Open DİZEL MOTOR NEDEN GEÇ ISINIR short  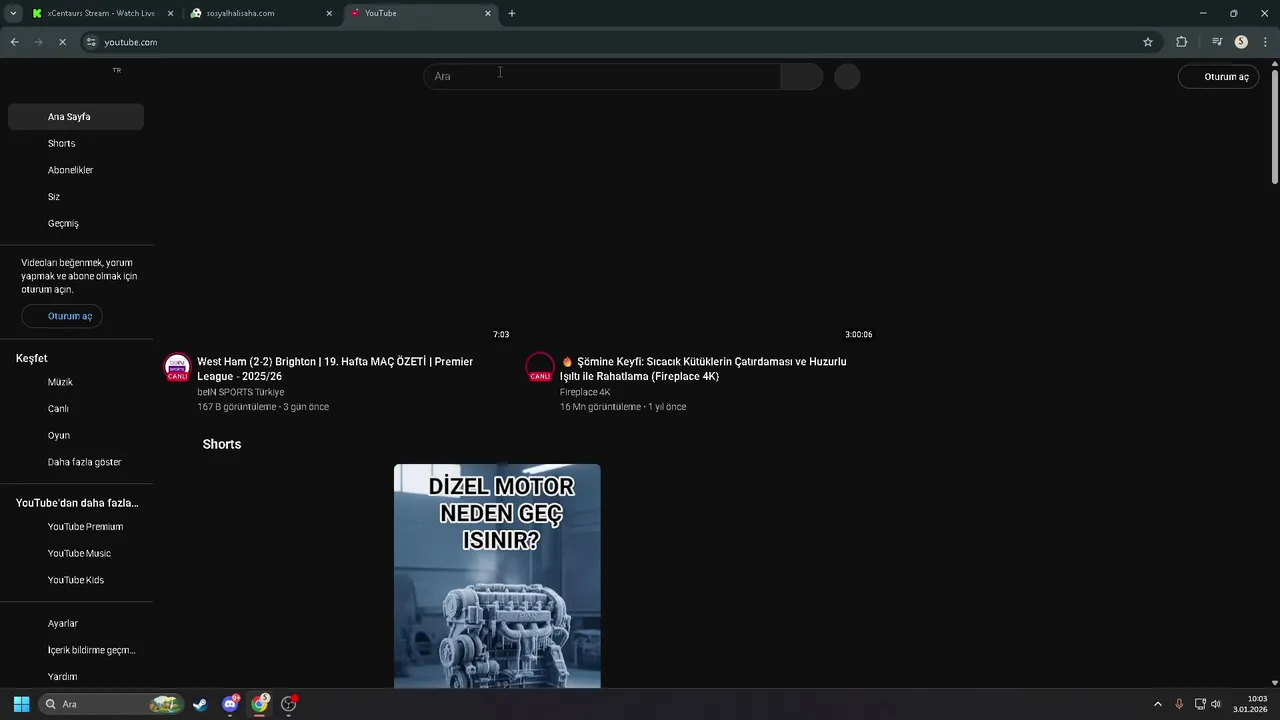click(497, 576)
